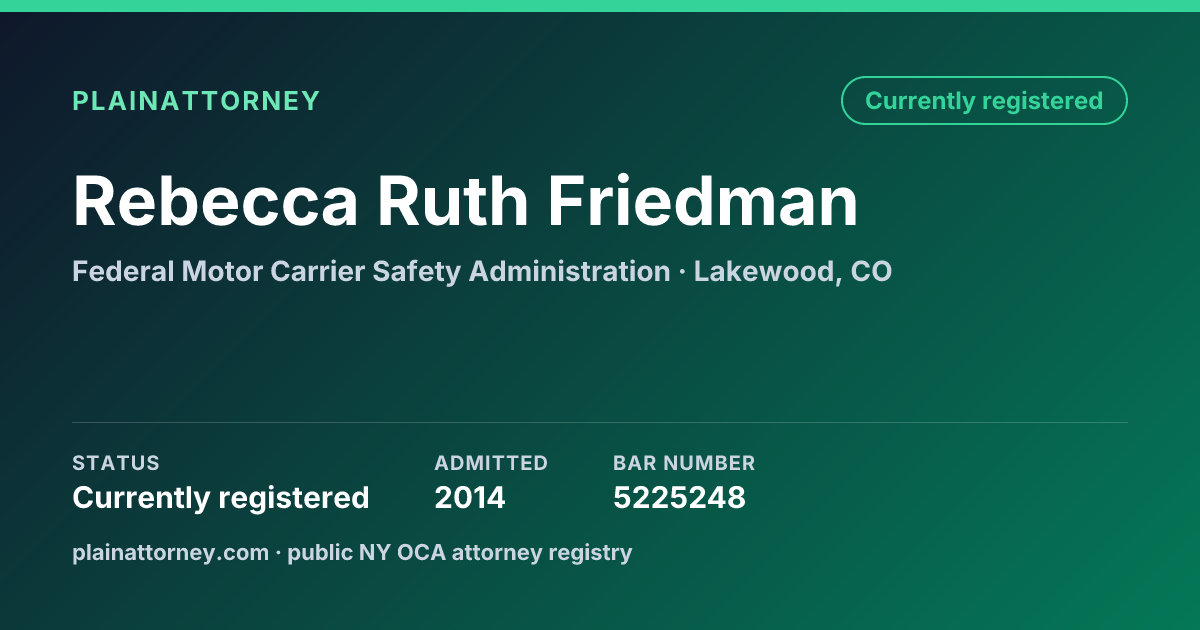This screenshot has height=630, width=1200.
Task: Click Federal Motor Carrier Safety Administration text
Action: click(x=371, y=271)
